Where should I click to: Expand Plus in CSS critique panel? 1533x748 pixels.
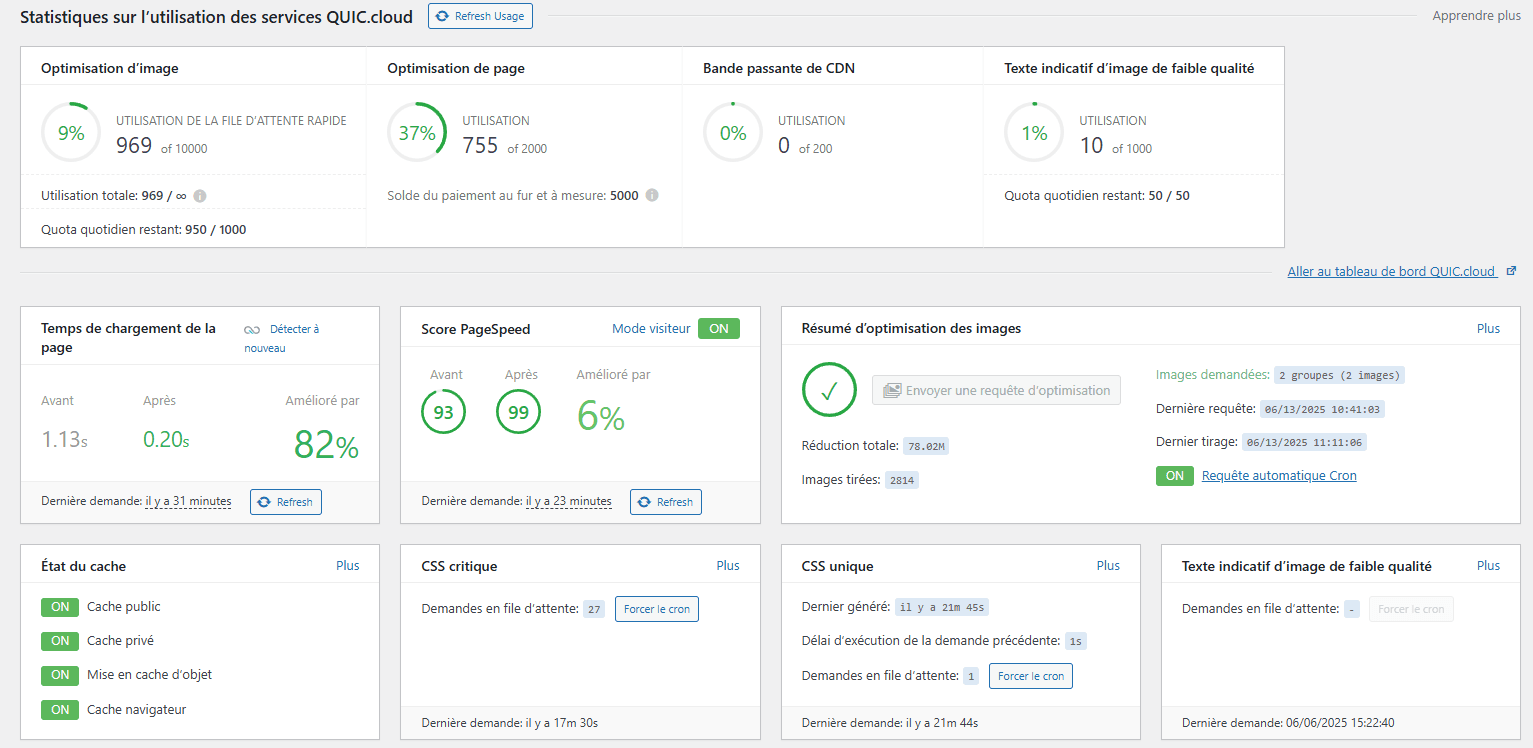728,566
